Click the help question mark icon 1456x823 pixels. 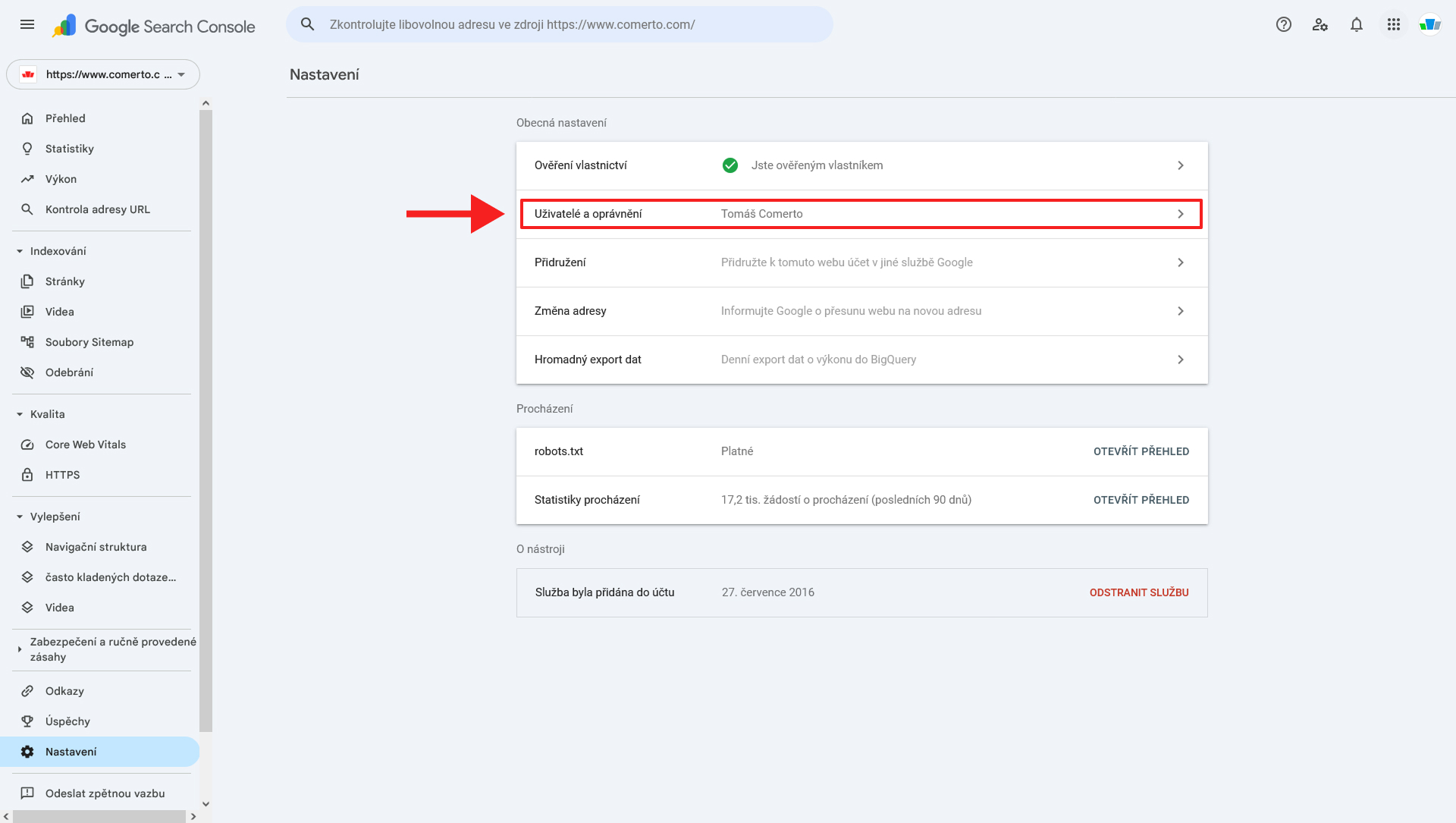[1283, 24]
